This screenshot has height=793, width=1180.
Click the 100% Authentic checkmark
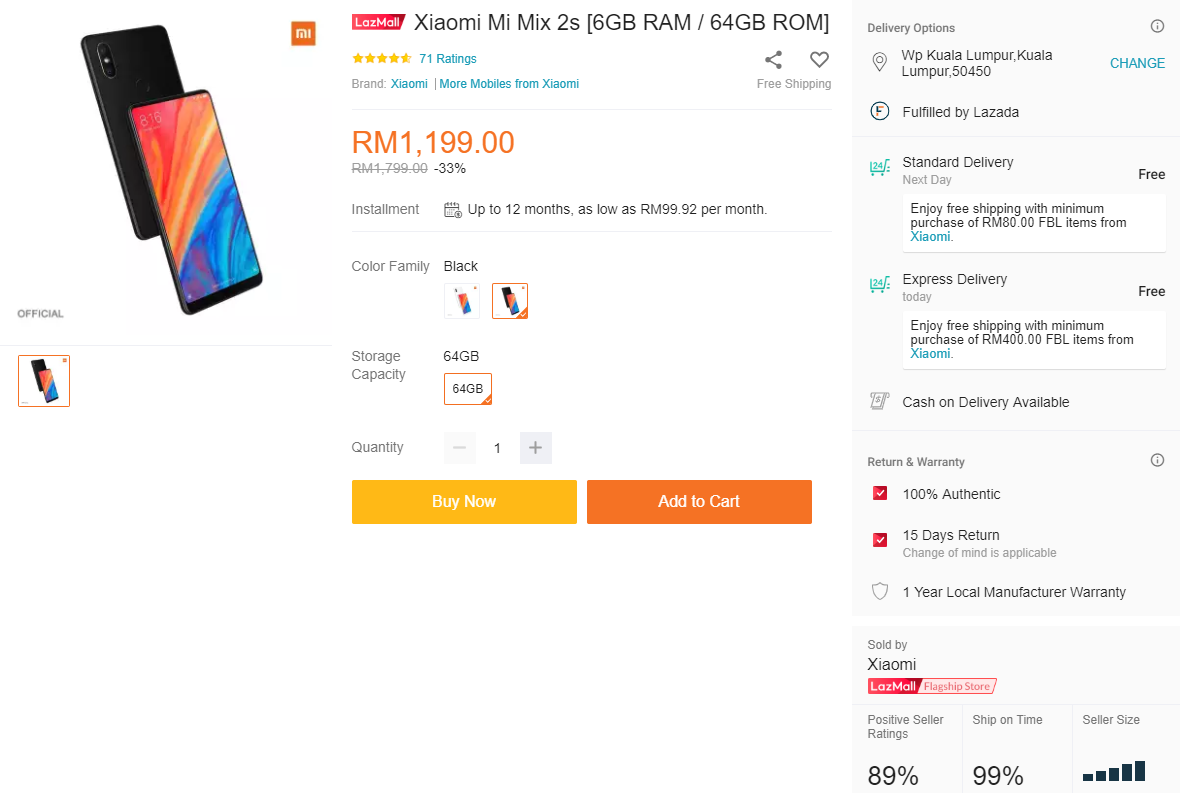click(880, 494)
